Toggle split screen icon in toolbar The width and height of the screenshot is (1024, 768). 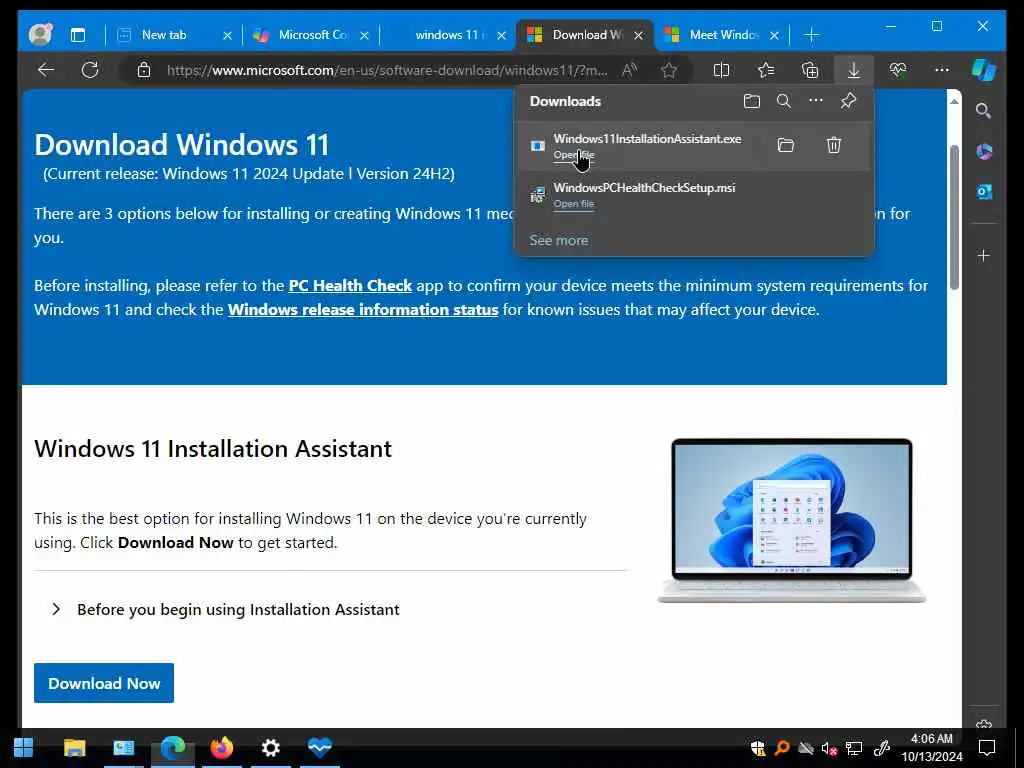pyautogui.click(x=721, y=70)
